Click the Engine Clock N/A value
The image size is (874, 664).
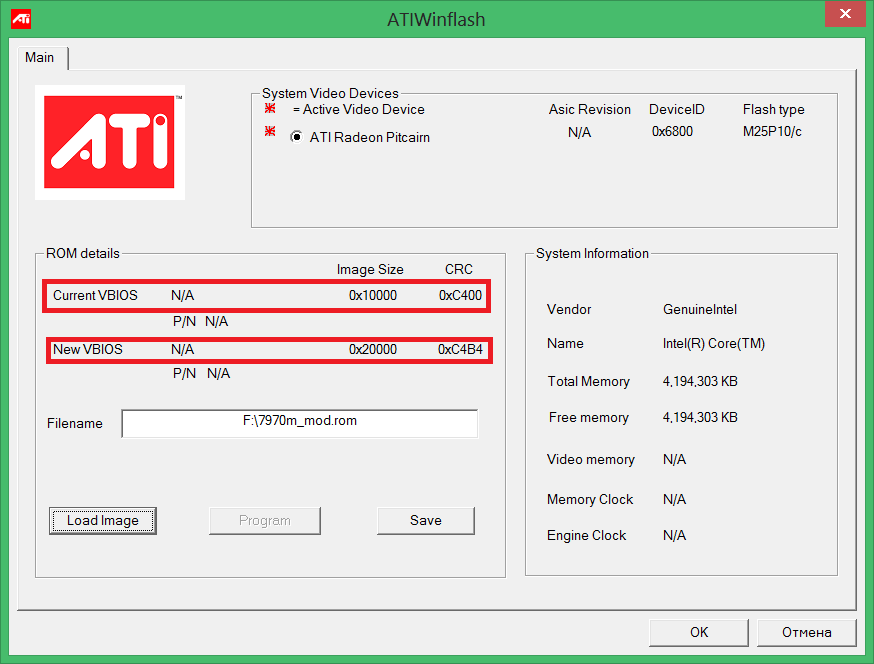coord(674,536)
